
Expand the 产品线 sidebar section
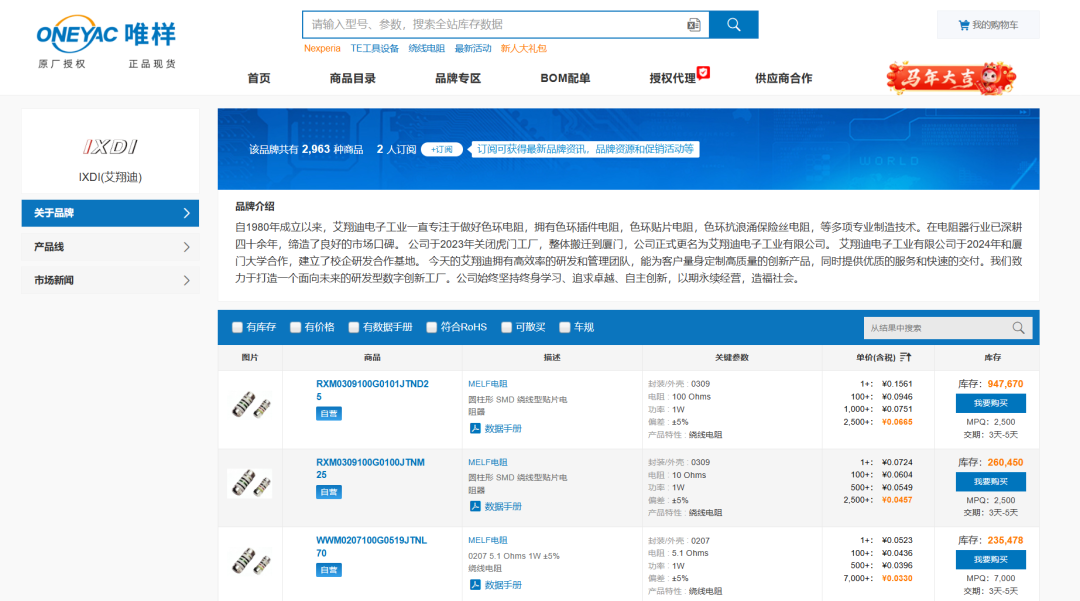pyautogui.click(x=110, y=245)
